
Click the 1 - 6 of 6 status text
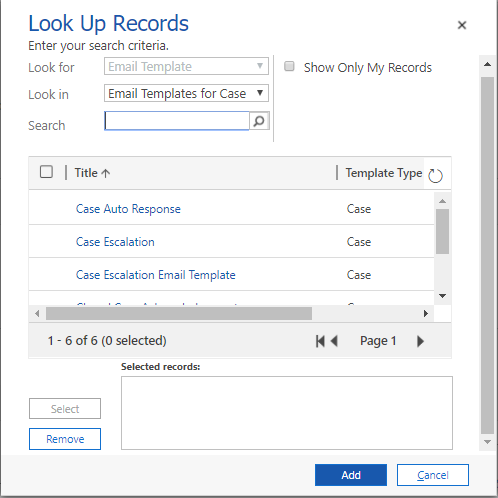107,341
